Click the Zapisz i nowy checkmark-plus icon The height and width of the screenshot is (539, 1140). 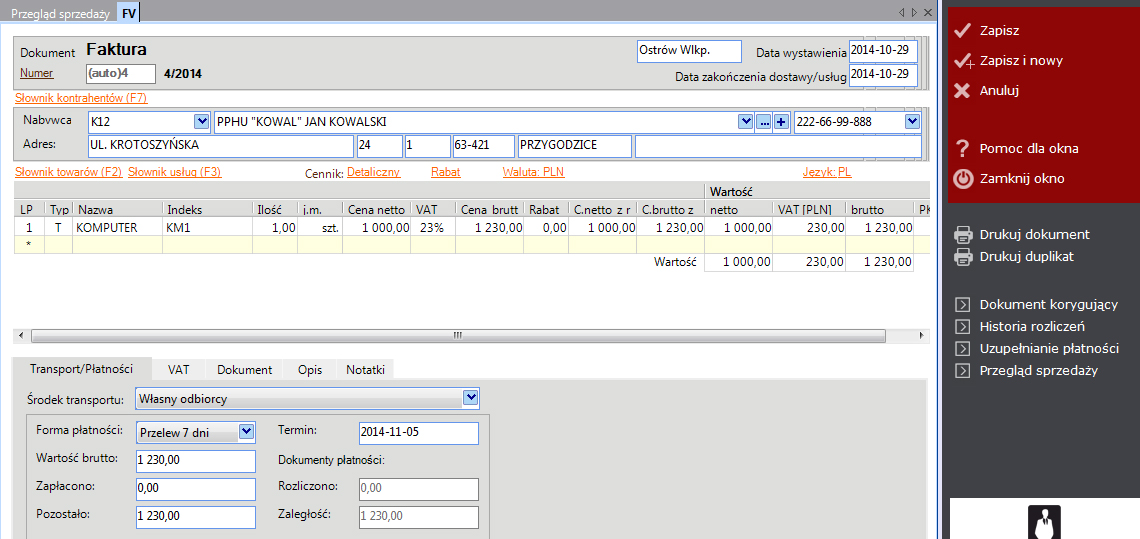click(x=964, y=61)
